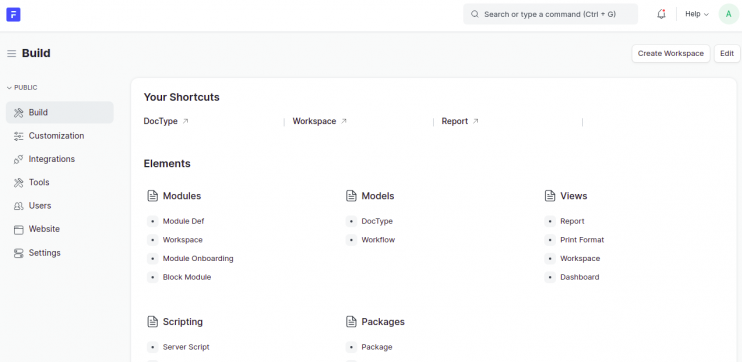
Task: Open the Module Def link
Action: click(184, 221)
